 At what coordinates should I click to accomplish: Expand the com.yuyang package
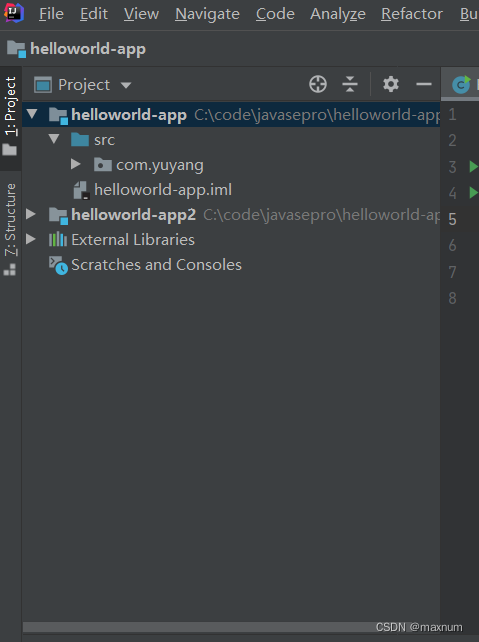click(x=75, y=165)
